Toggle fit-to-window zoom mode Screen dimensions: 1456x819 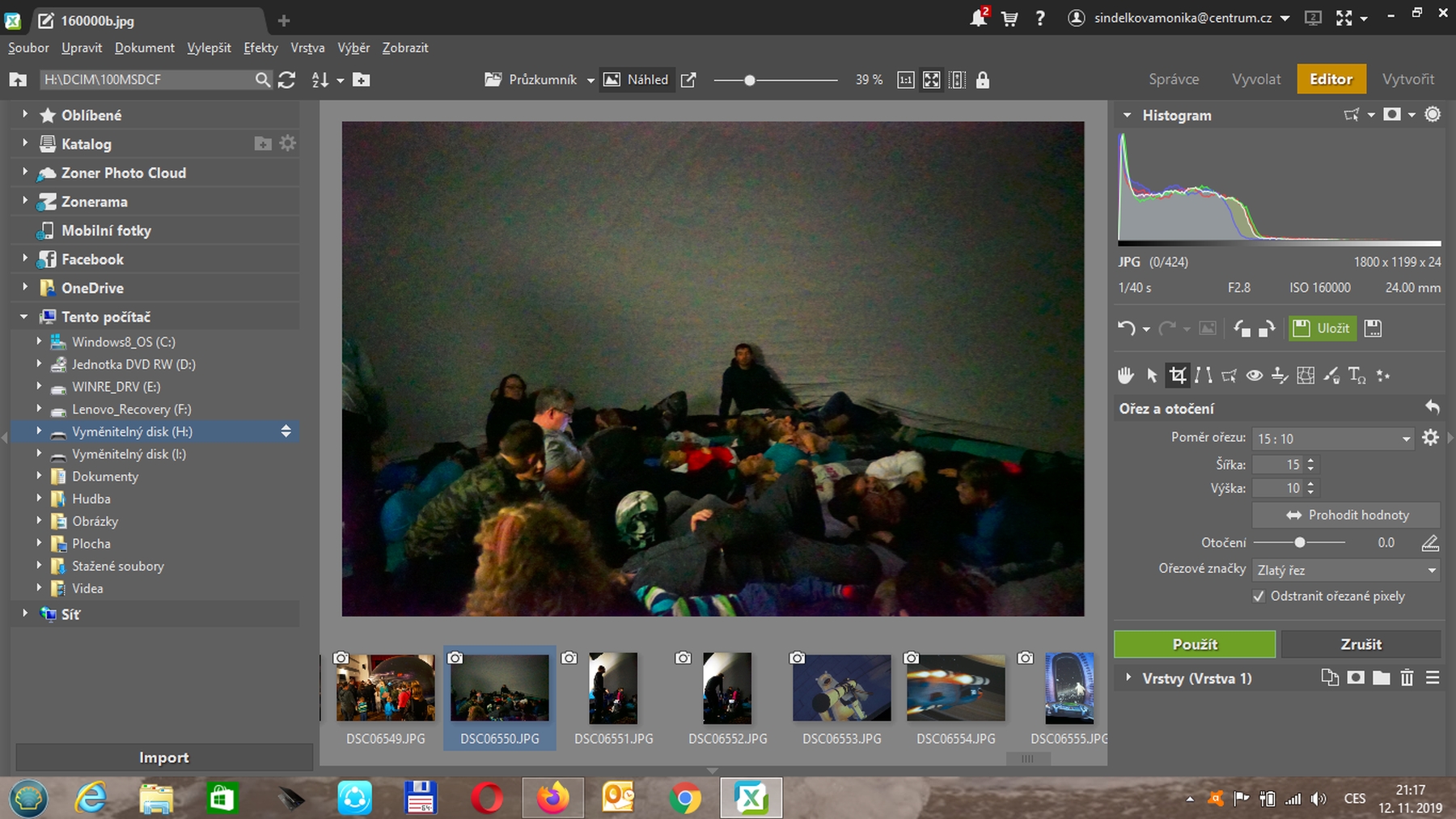[932, 80]
